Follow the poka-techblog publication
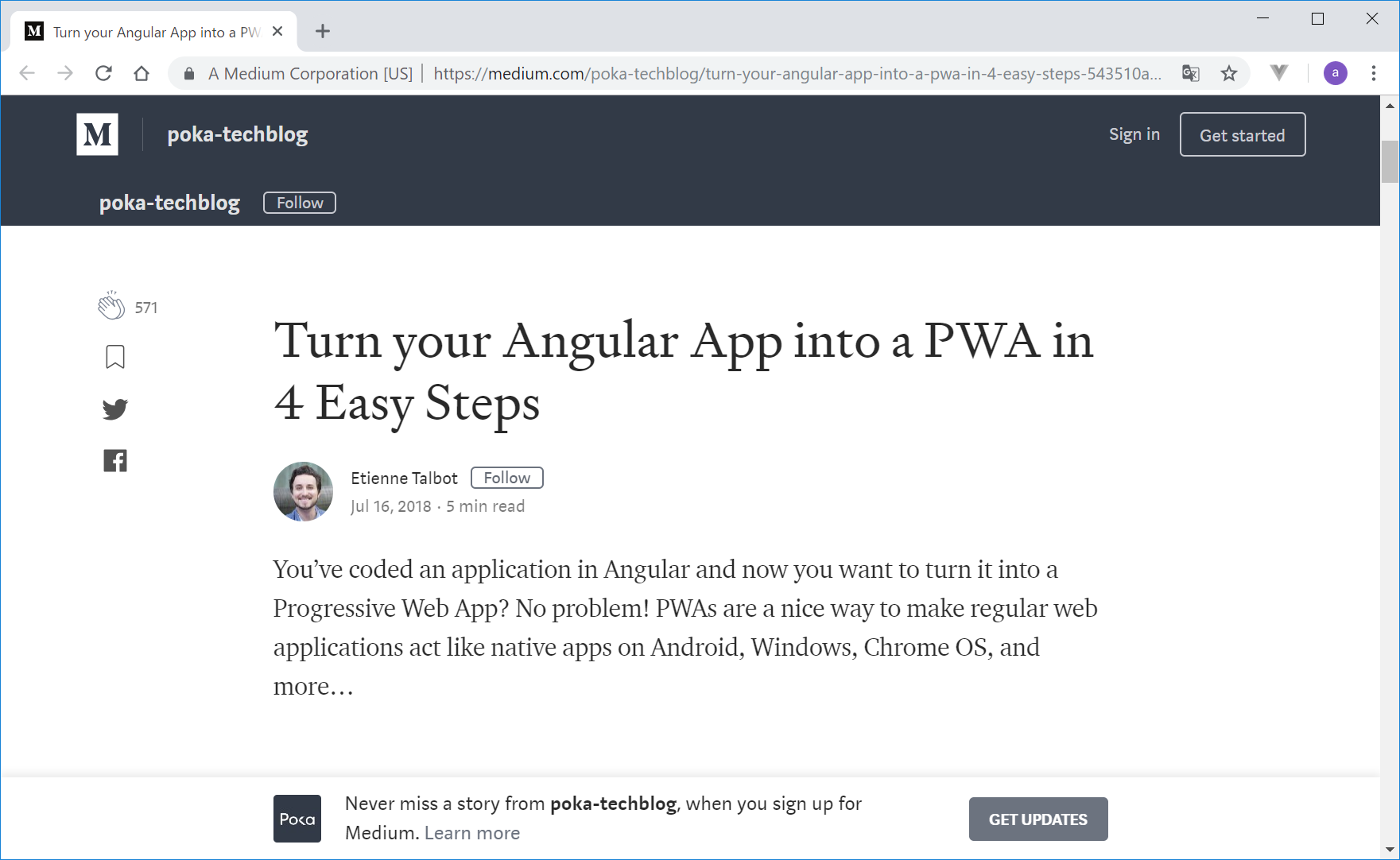 [x=300, y=203]
